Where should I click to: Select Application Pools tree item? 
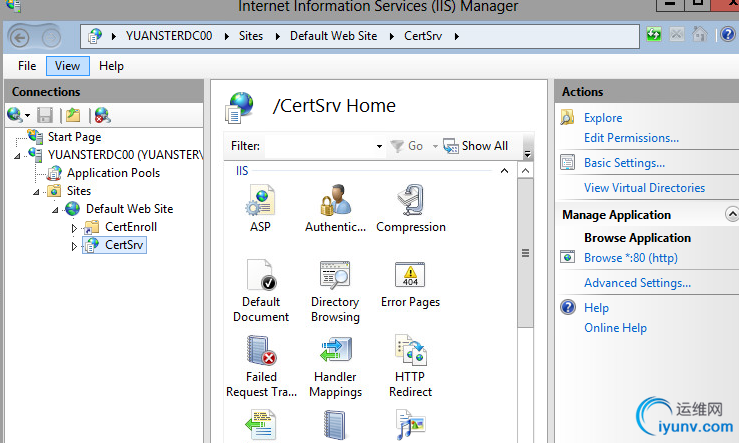click(x=113, y=173)
